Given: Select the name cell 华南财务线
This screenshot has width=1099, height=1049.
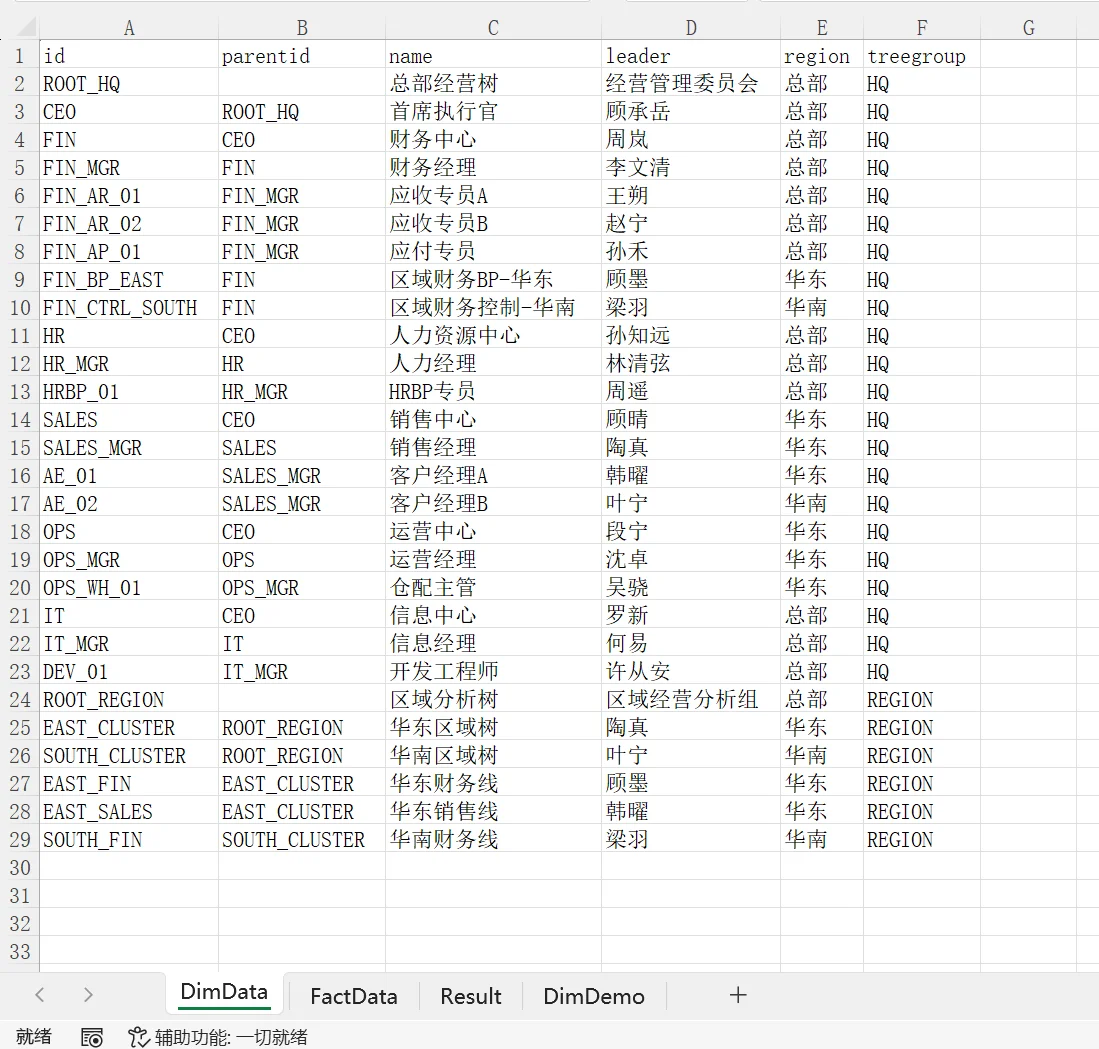Looking at the screenshot, I should (x=493, y=839).
